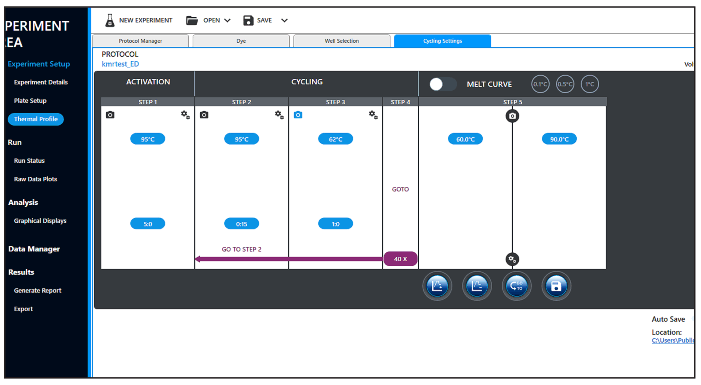Click the STEP 5 column header

[512, 102]
